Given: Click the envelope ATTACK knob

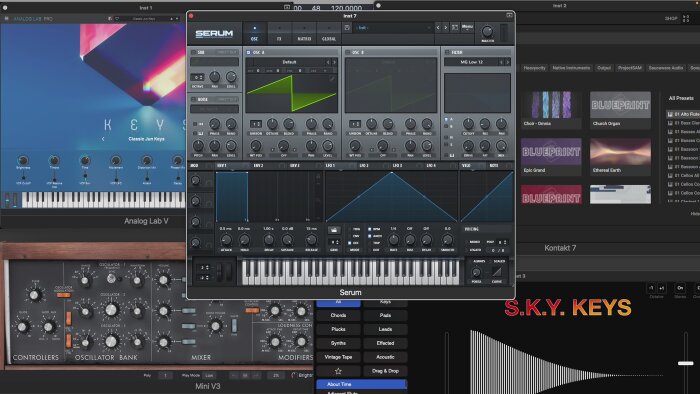Looking at the screenshot, I should pyautogui.click(x=226, y=240).
